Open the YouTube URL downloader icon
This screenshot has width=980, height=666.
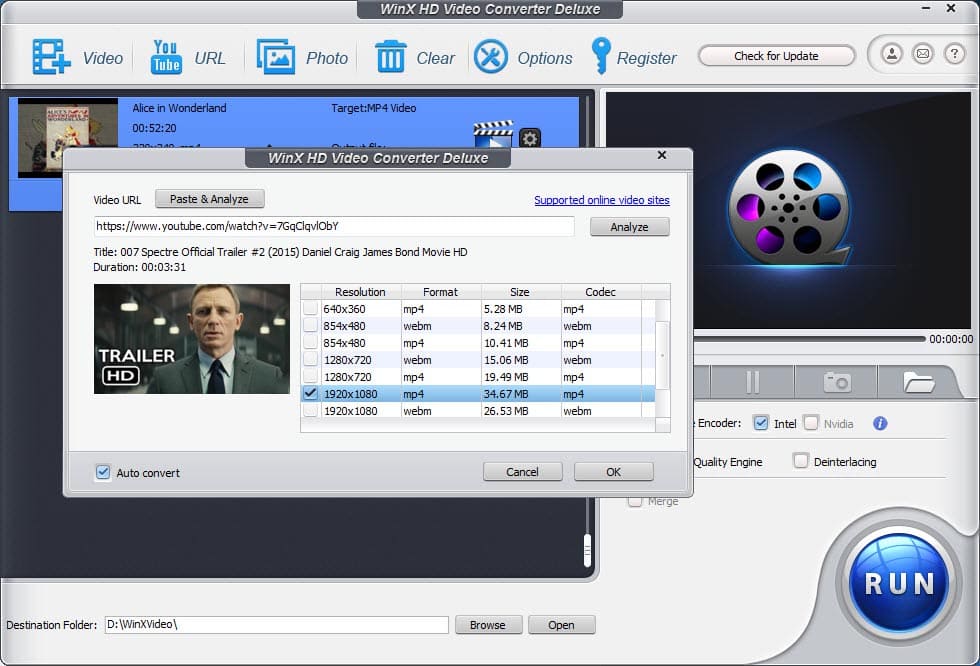[x=166, y=57]
